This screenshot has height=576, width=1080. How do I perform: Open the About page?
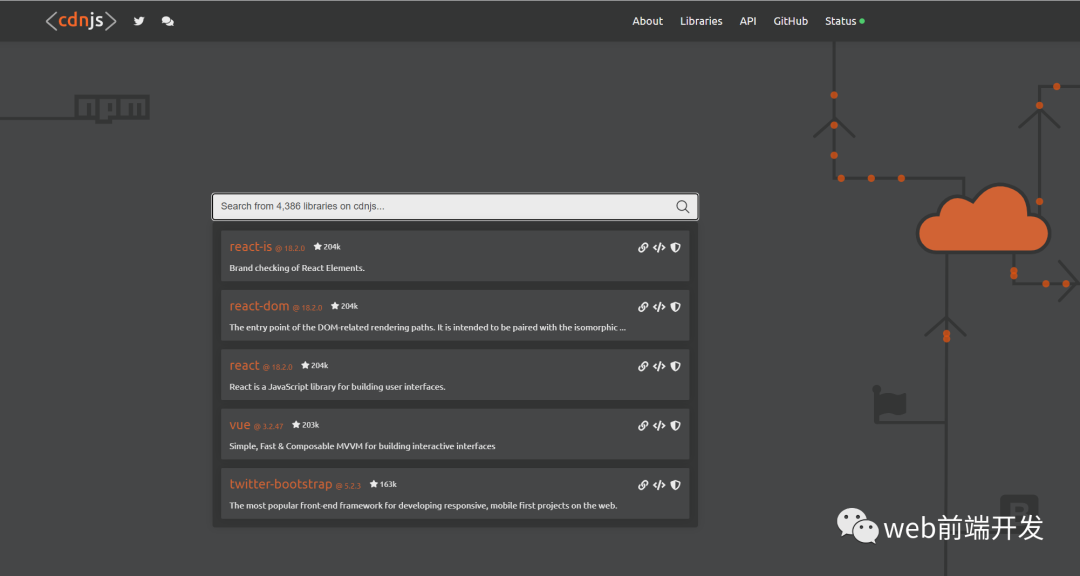647,21
